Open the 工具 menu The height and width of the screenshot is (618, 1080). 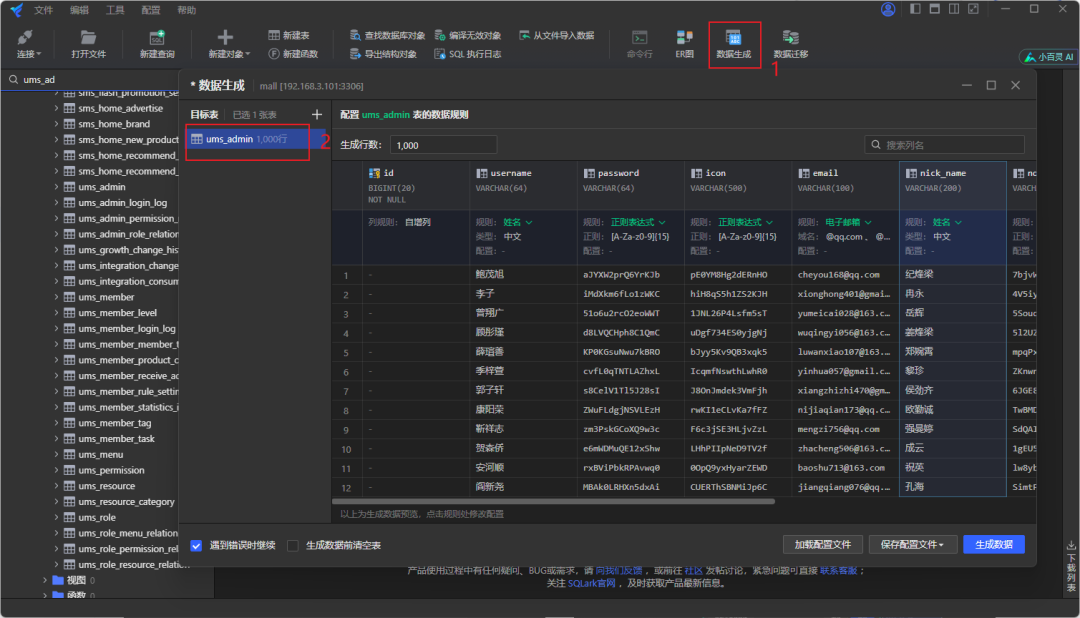115,10
